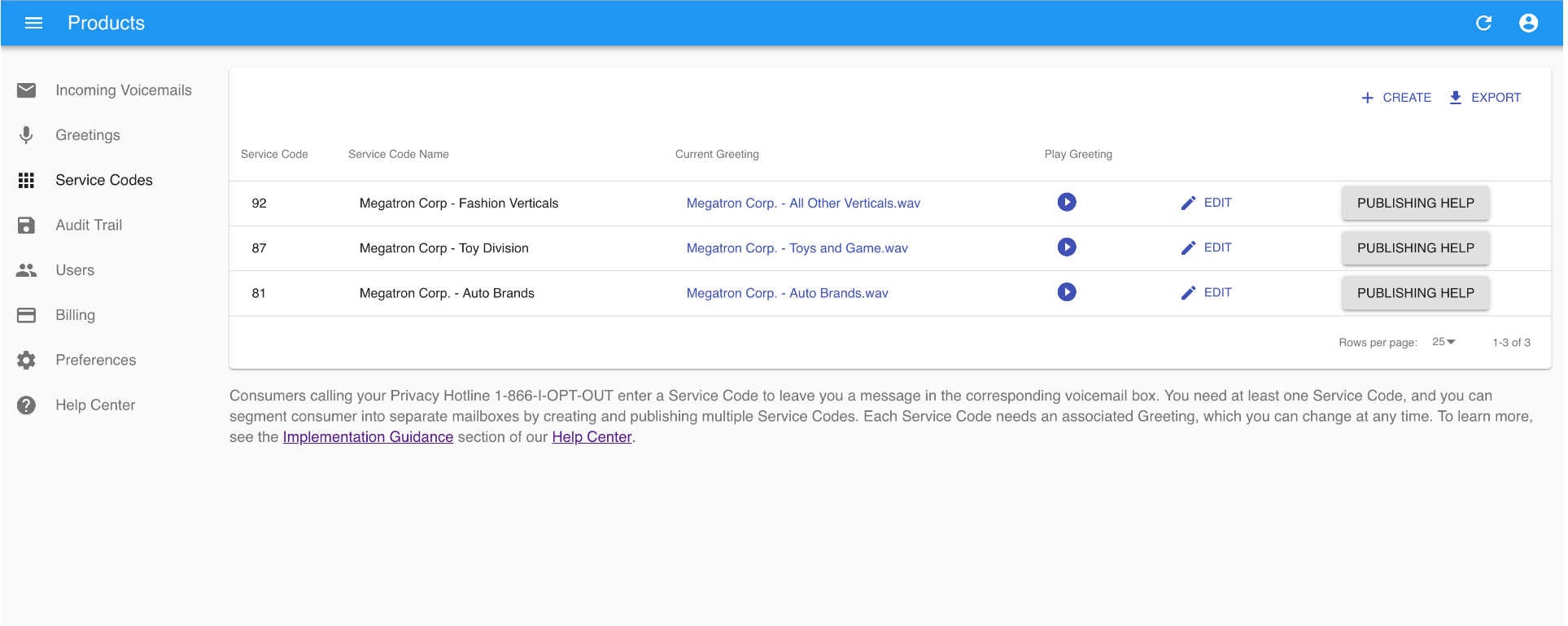Click the Billing credit card icon
Viewport: 1568px width, 626px height.
[26, 315]
